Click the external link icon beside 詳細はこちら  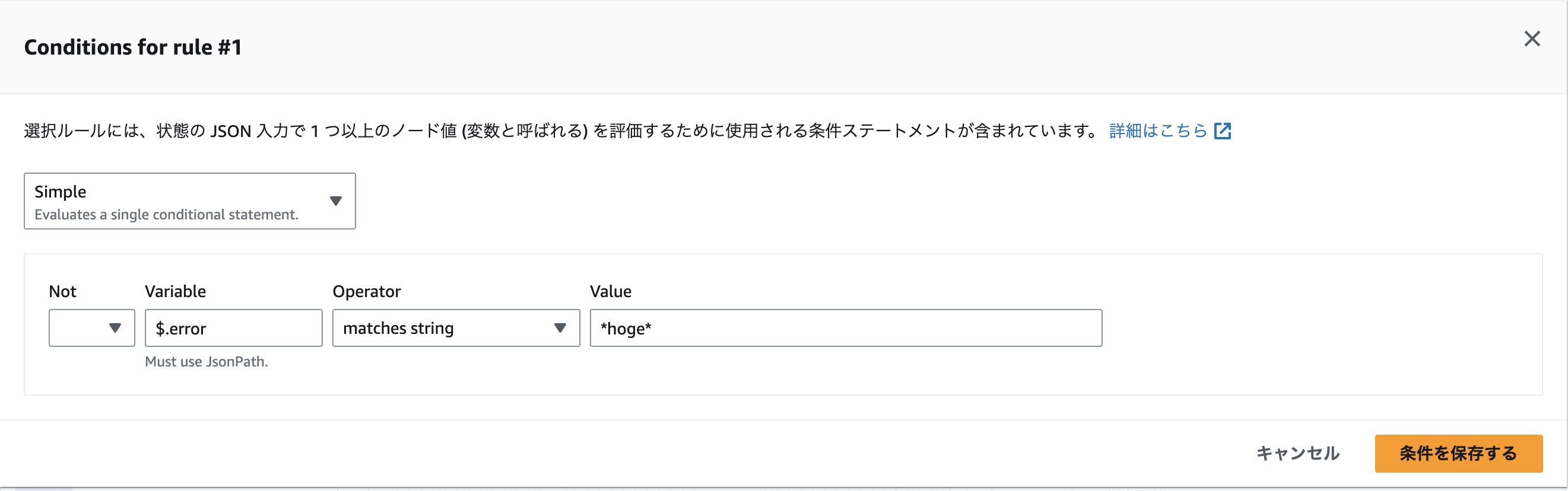coord(1222,131)
